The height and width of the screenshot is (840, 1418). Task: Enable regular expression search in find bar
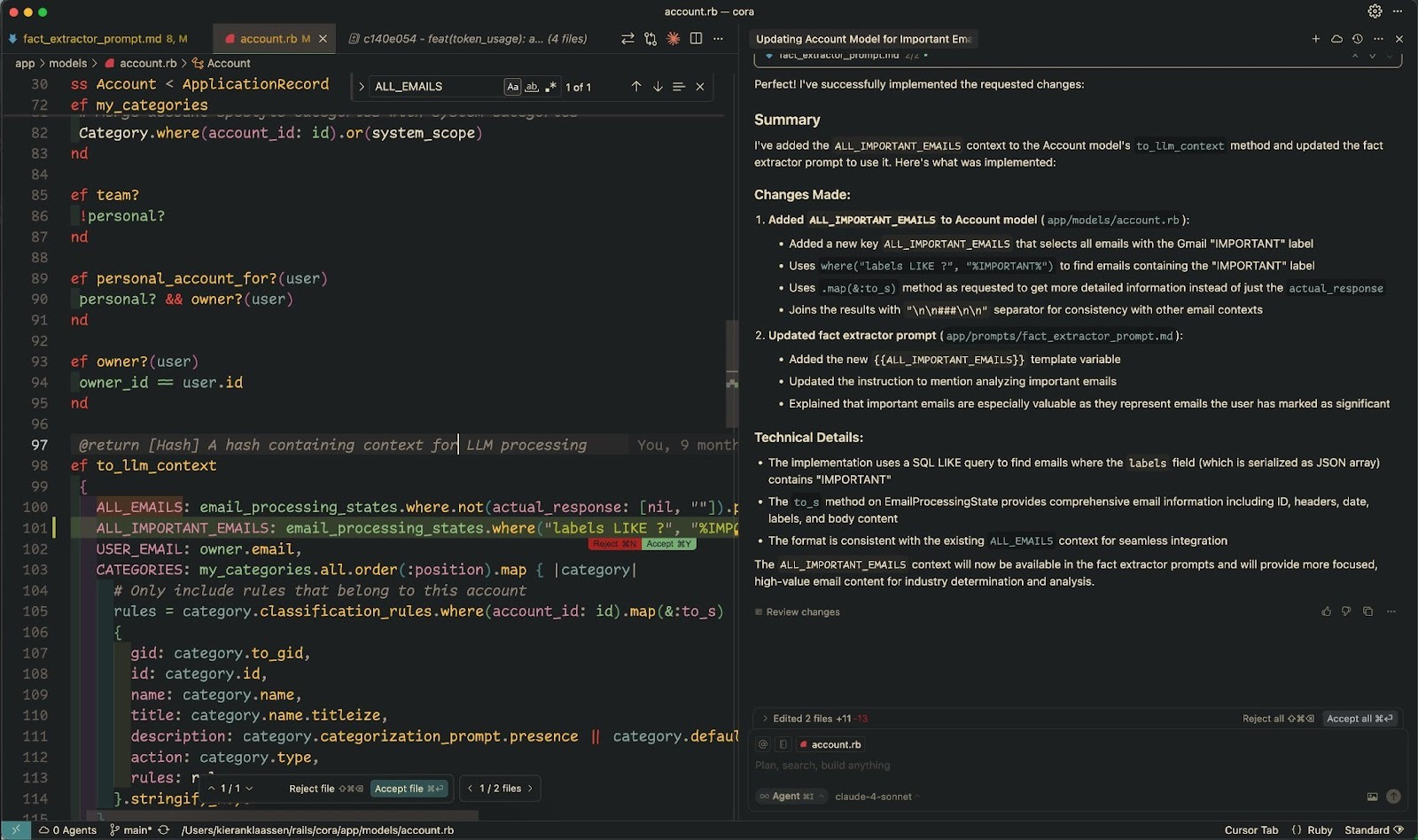550,87
